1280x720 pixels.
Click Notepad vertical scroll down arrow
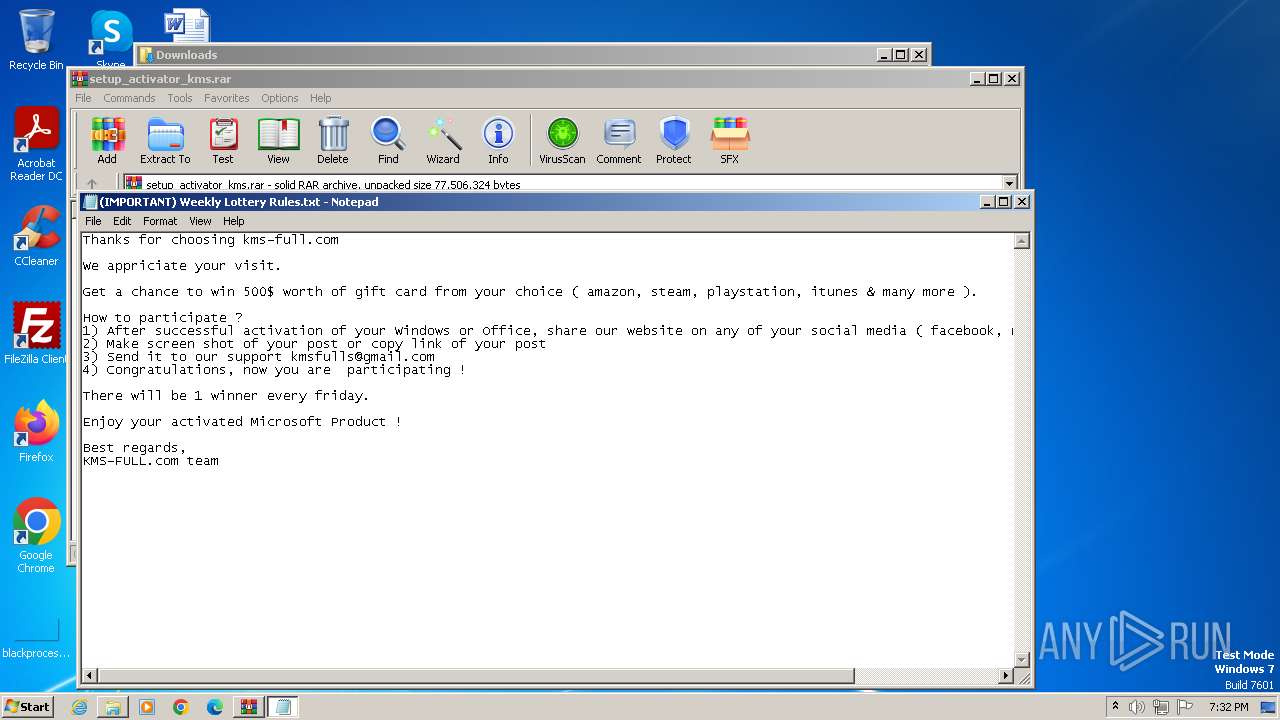tap(1022, 660)
